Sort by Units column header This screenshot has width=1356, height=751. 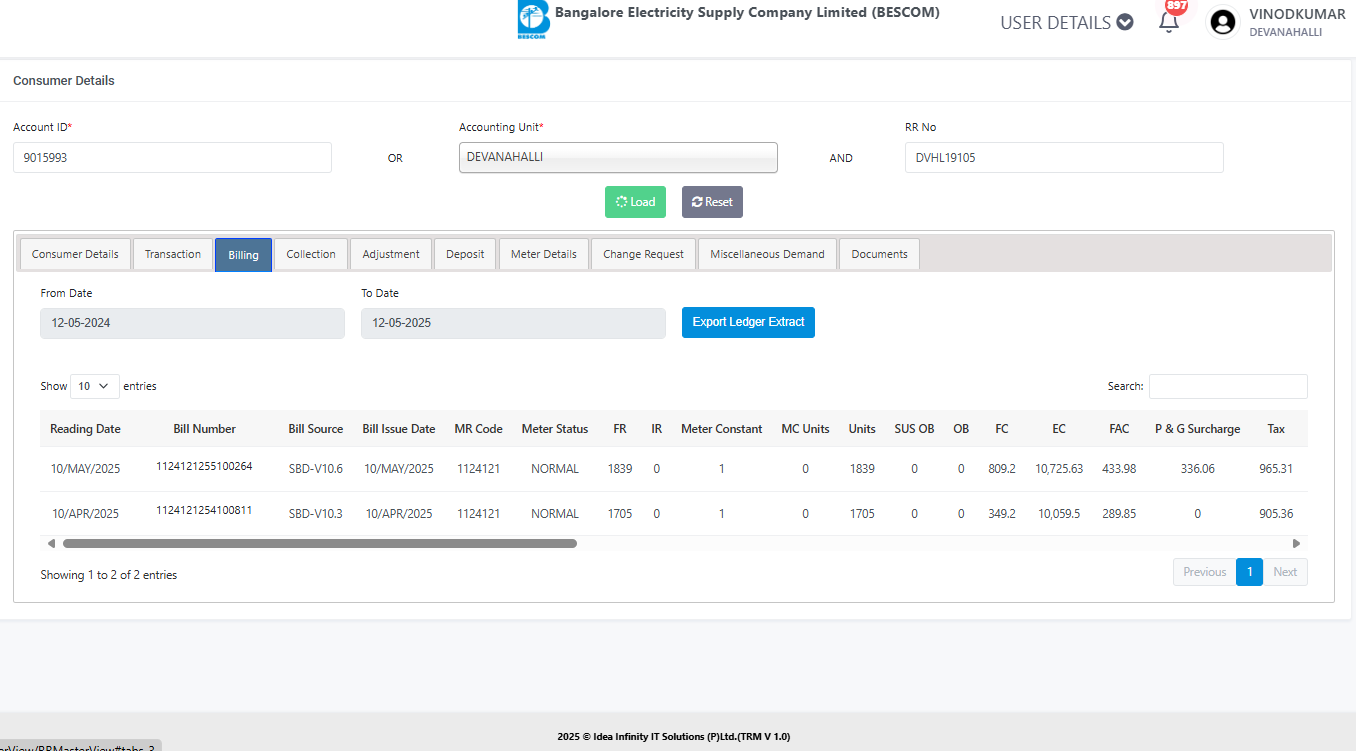pos(862,429)
